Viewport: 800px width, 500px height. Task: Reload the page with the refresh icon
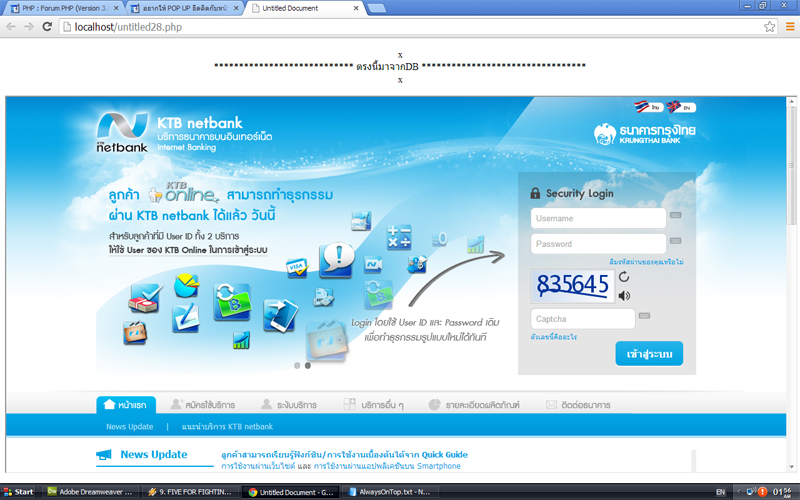pos(47,27)
